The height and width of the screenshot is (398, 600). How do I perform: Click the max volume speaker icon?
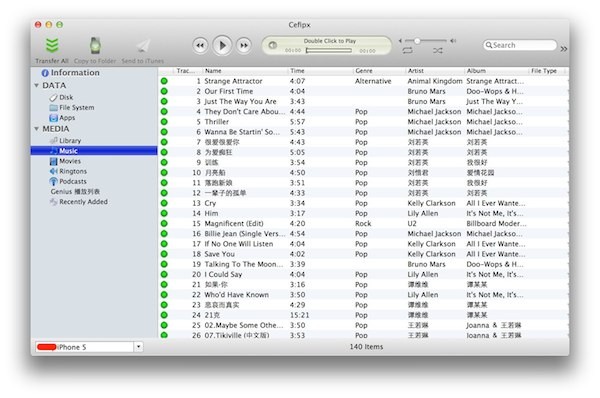453,41
